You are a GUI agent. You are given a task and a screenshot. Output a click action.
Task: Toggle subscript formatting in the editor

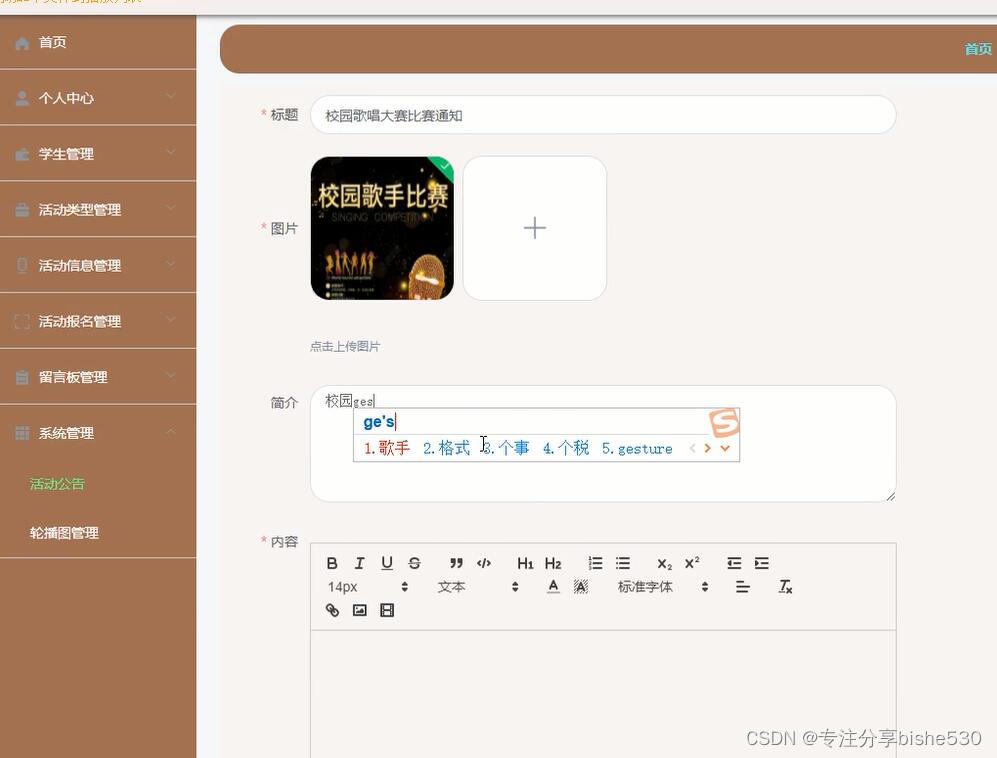664,563
